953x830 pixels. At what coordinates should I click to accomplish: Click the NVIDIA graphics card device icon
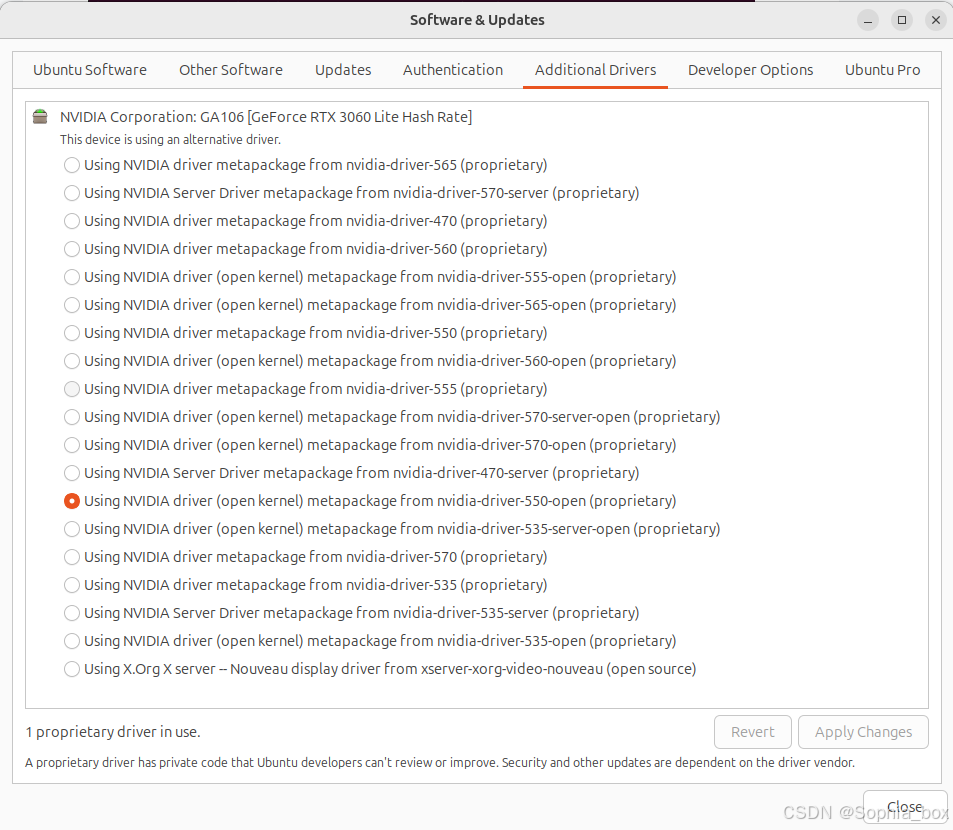(x=40, y=117)
